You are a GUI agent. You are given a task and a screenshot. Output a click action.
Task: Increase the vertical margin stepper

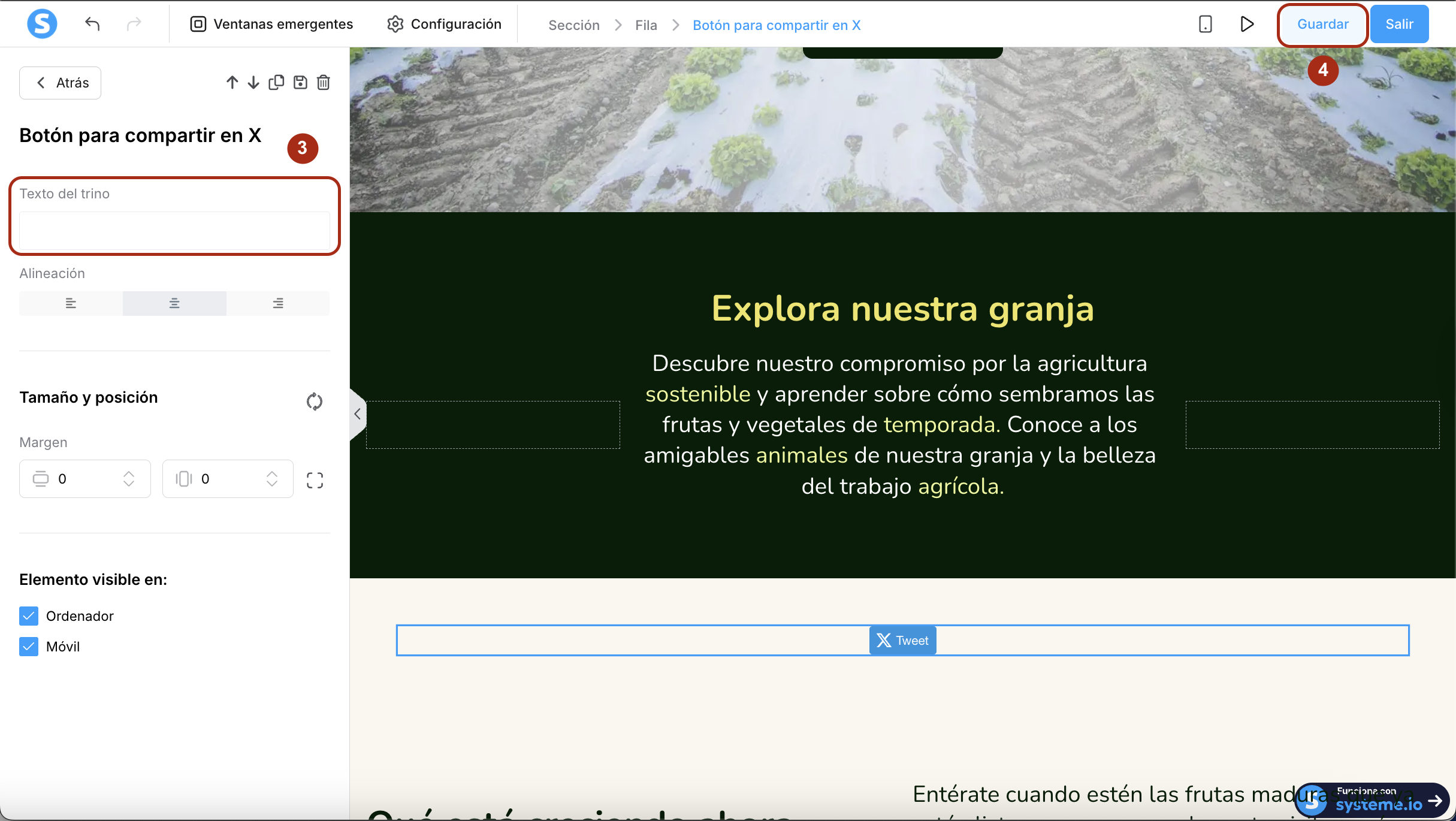pos(129,473)
